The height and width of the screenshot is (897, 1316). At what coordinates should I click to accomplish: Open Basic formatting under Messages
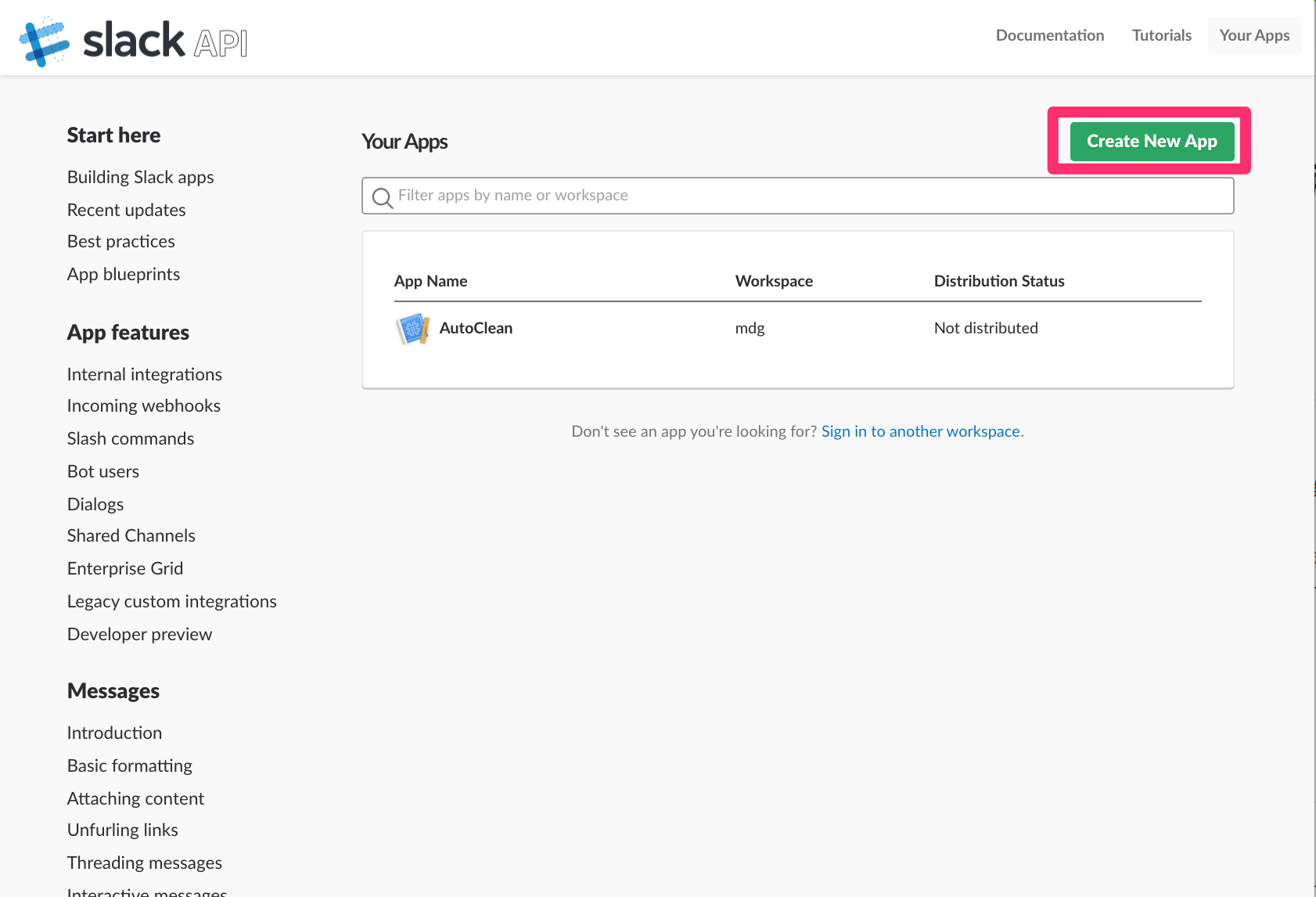(130, 766)
